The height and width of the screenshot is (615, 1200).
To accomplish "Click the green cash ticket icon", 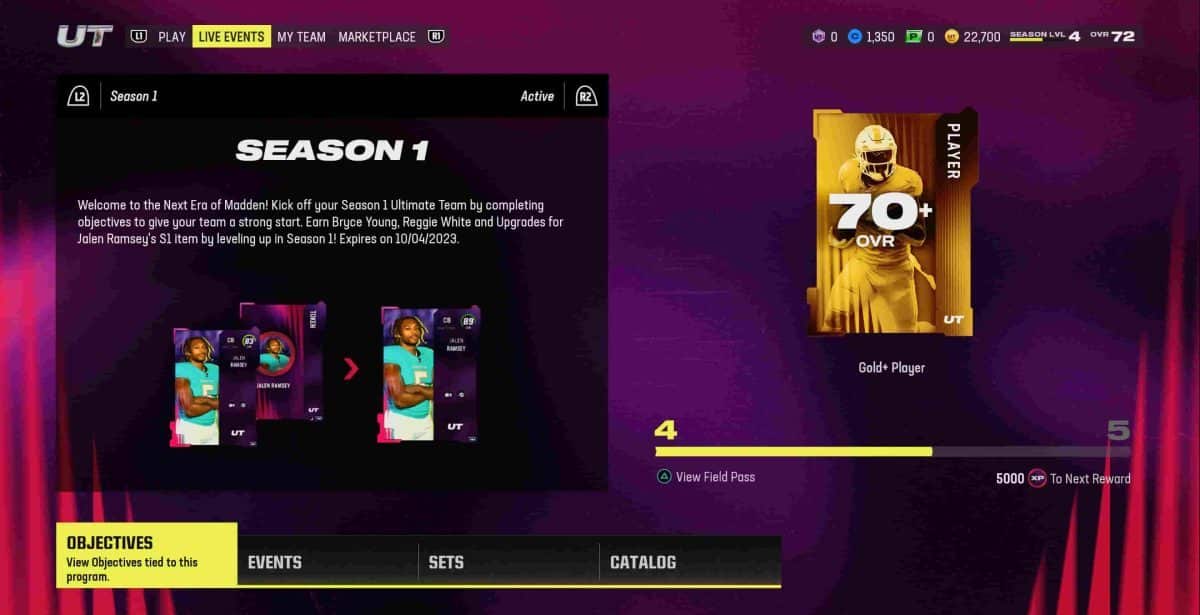I will tap(913, 36).
